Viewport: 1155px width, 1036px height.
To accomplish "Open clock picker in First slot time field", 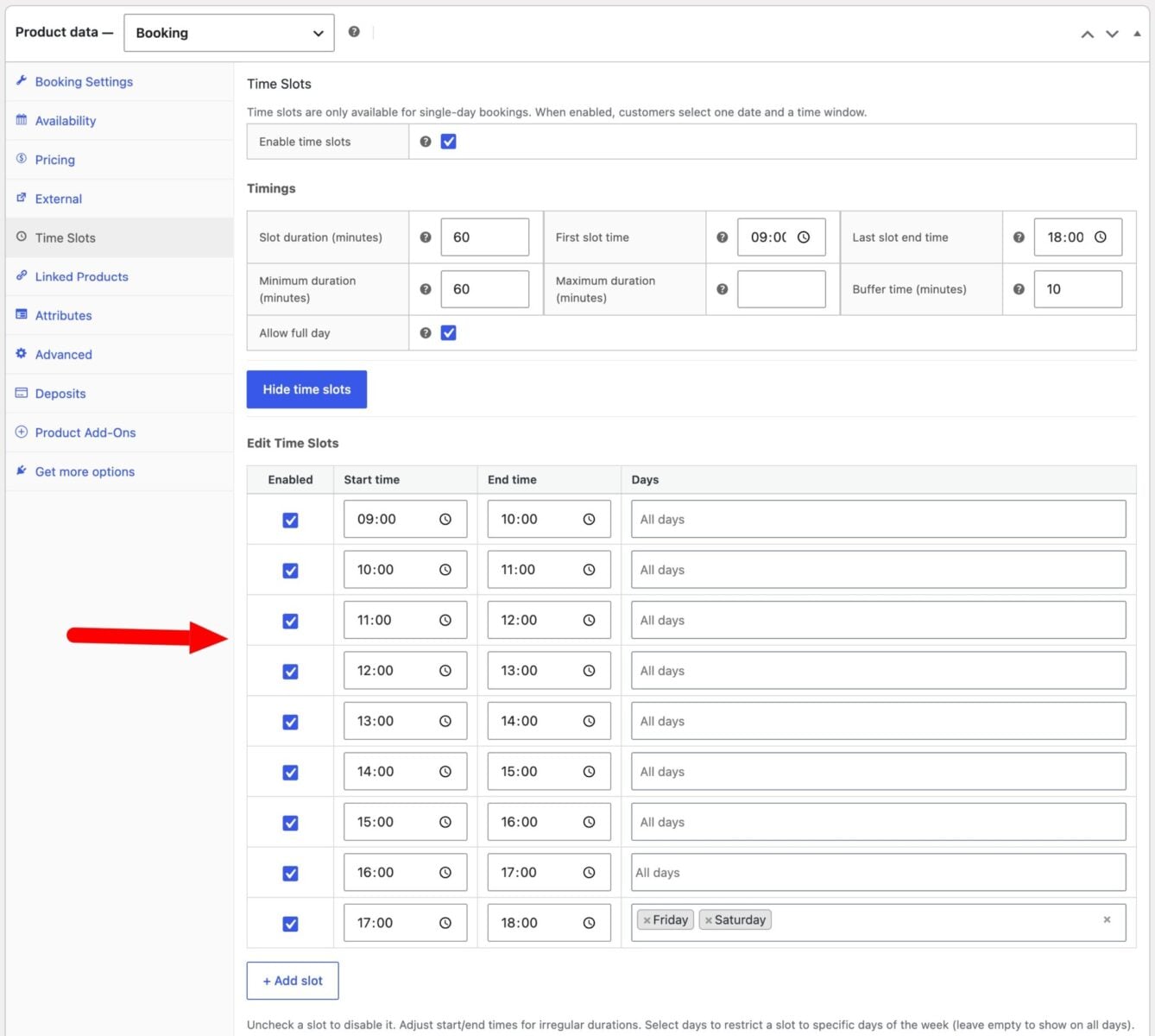I will coord(804,237).
